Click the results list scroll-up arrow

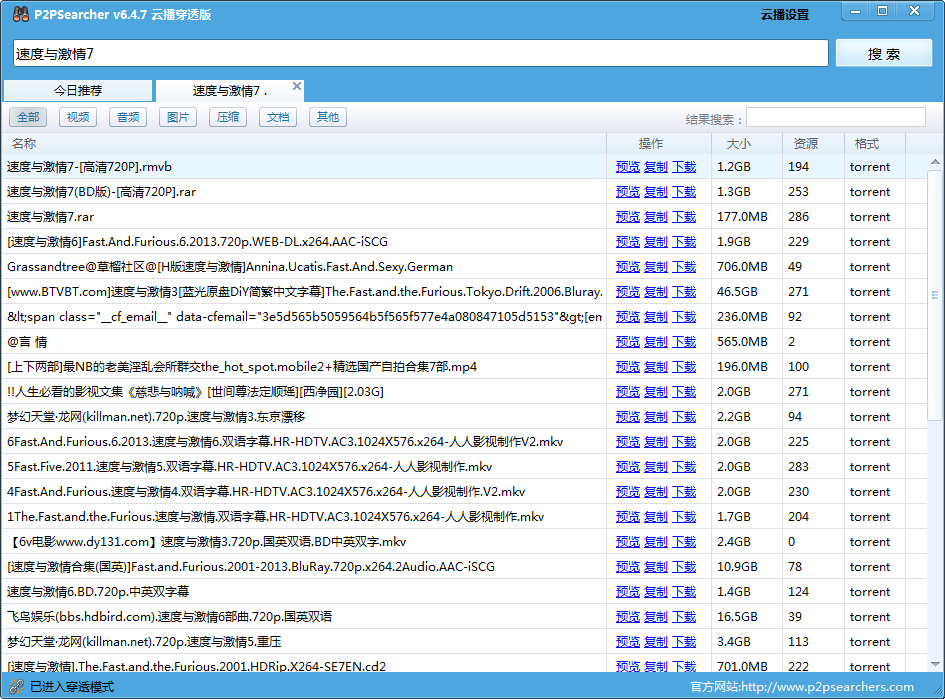coord(935,163)
